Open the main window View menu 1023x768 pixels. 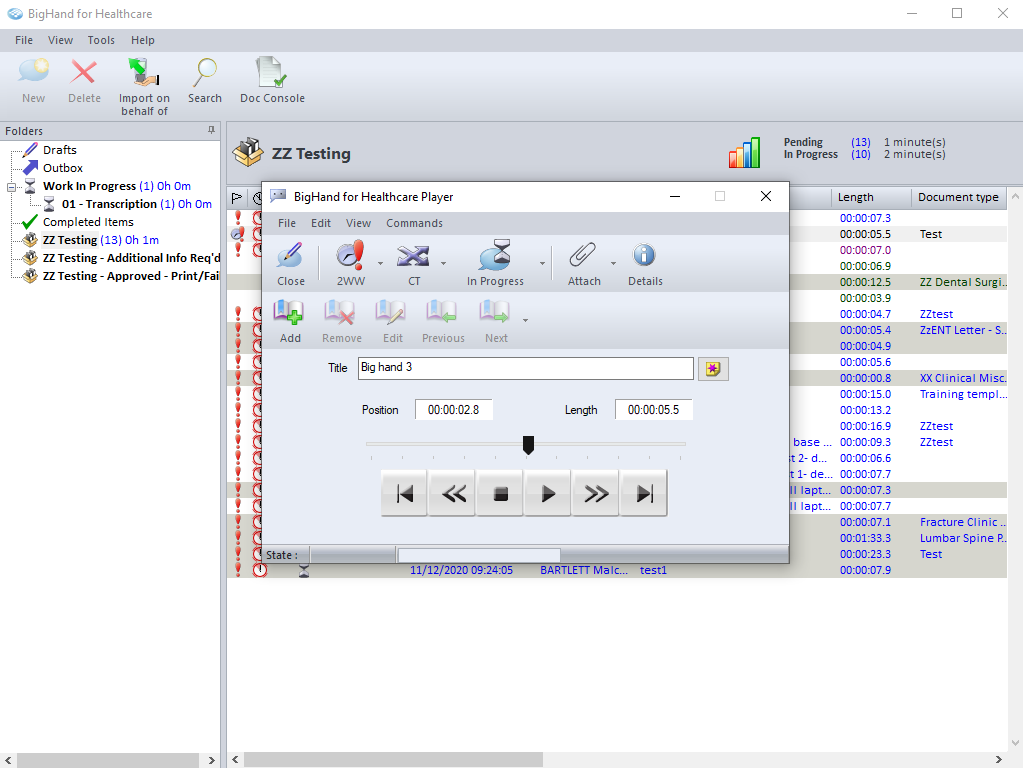(60, 40)
